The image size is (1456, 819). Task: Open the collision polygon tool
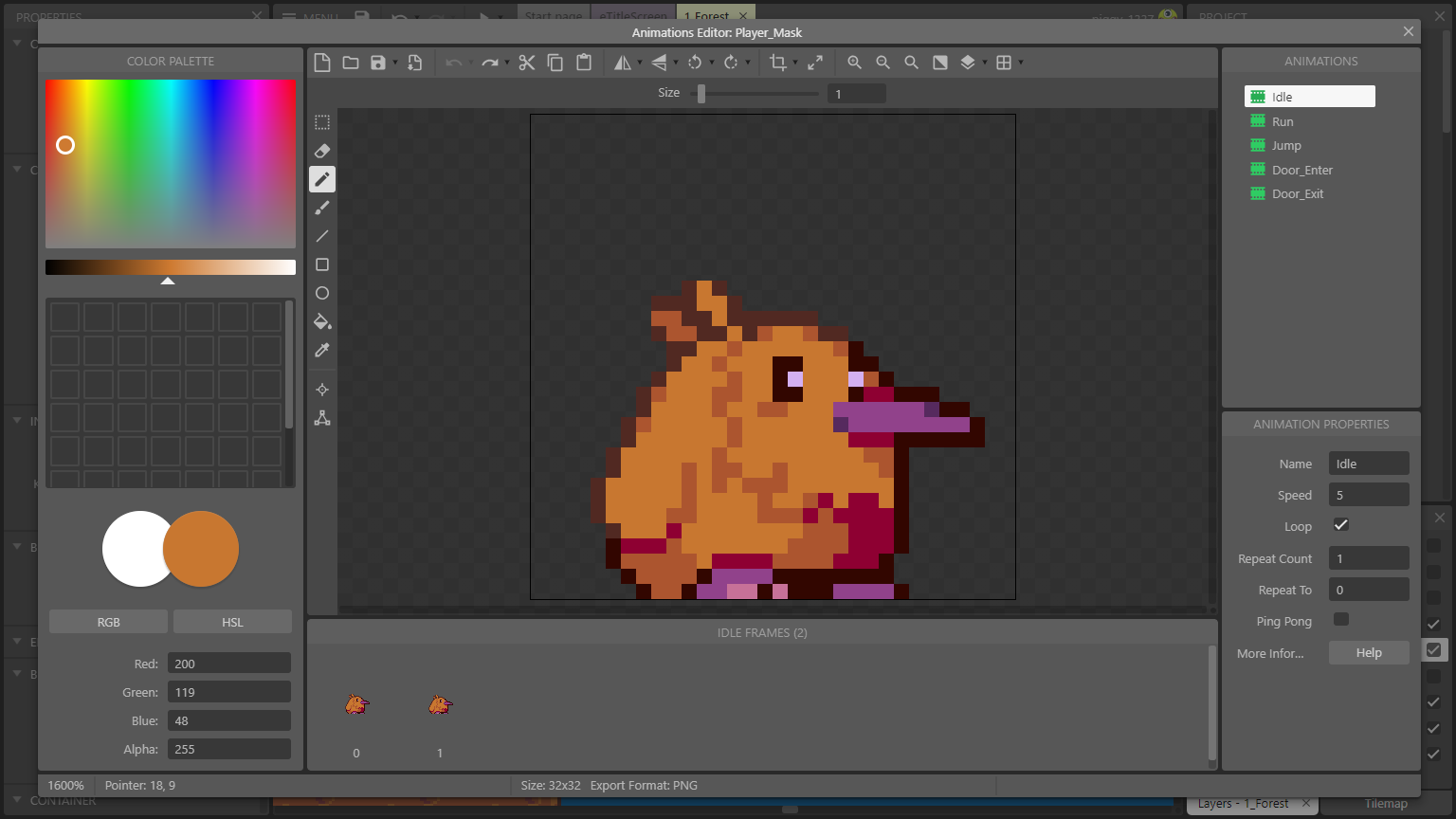(322, 418)
